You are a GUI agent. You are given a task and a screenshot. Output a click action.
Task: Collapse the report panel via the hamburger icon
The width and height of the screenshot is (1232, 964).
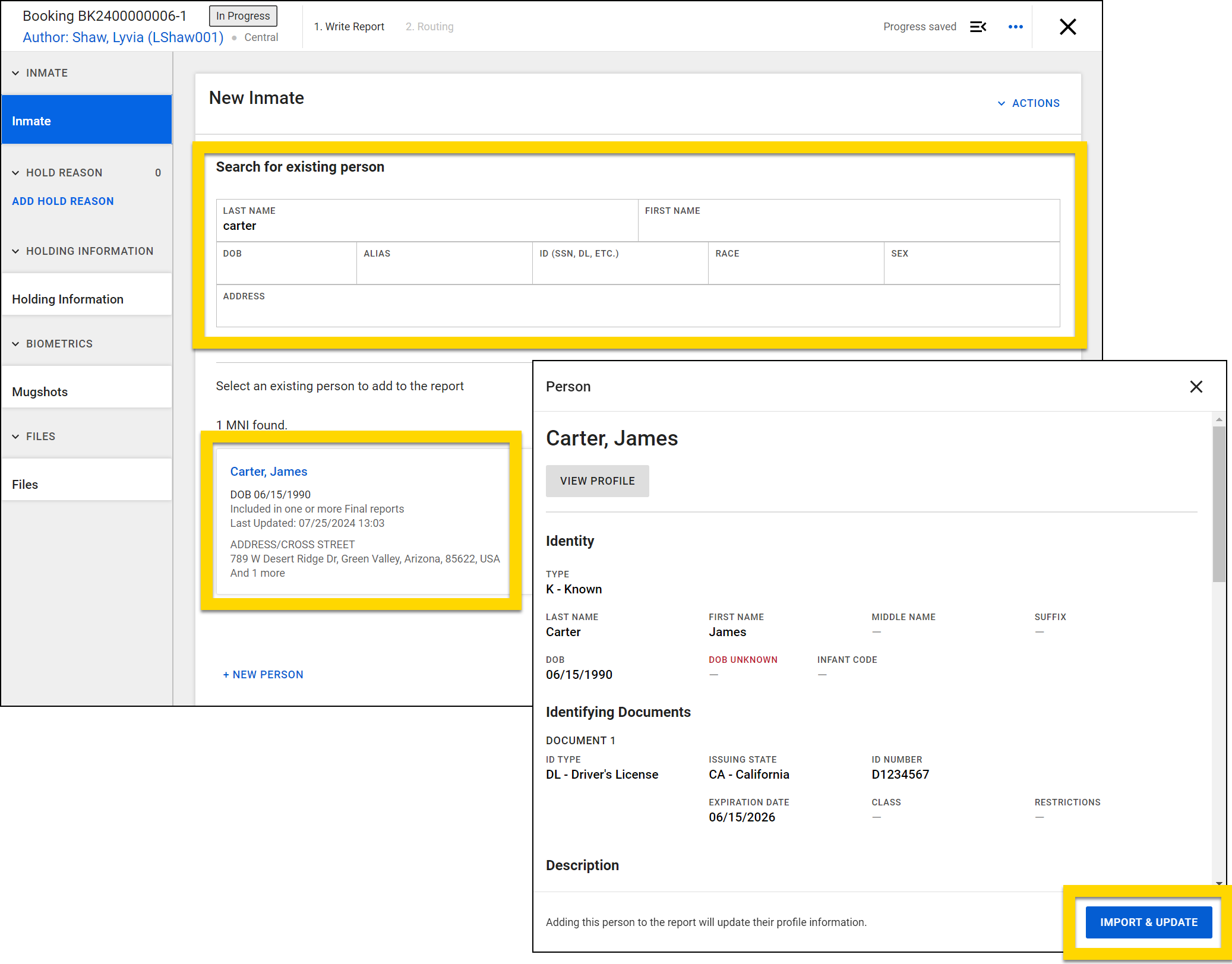978,26
